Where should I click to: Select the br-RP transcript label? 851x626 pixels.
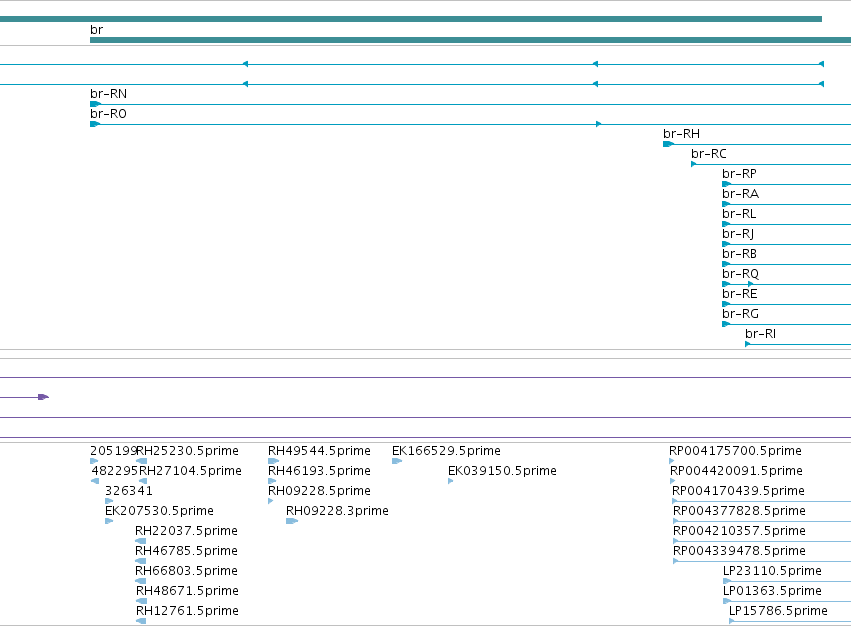pos(739,174)
